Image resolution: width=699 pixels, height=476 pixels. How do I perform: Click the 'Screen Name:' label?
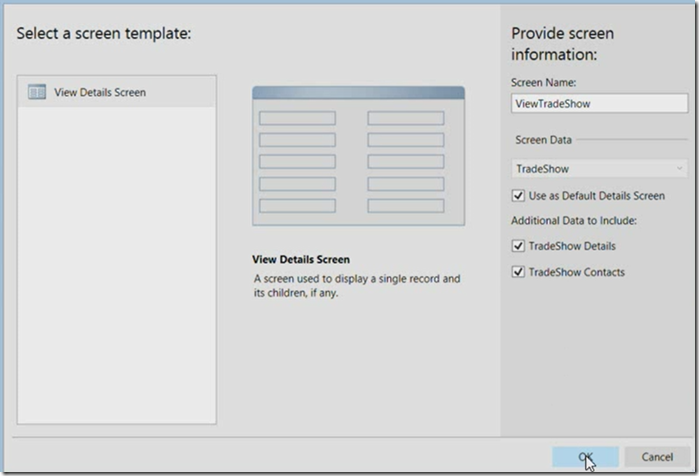(543, 82)
